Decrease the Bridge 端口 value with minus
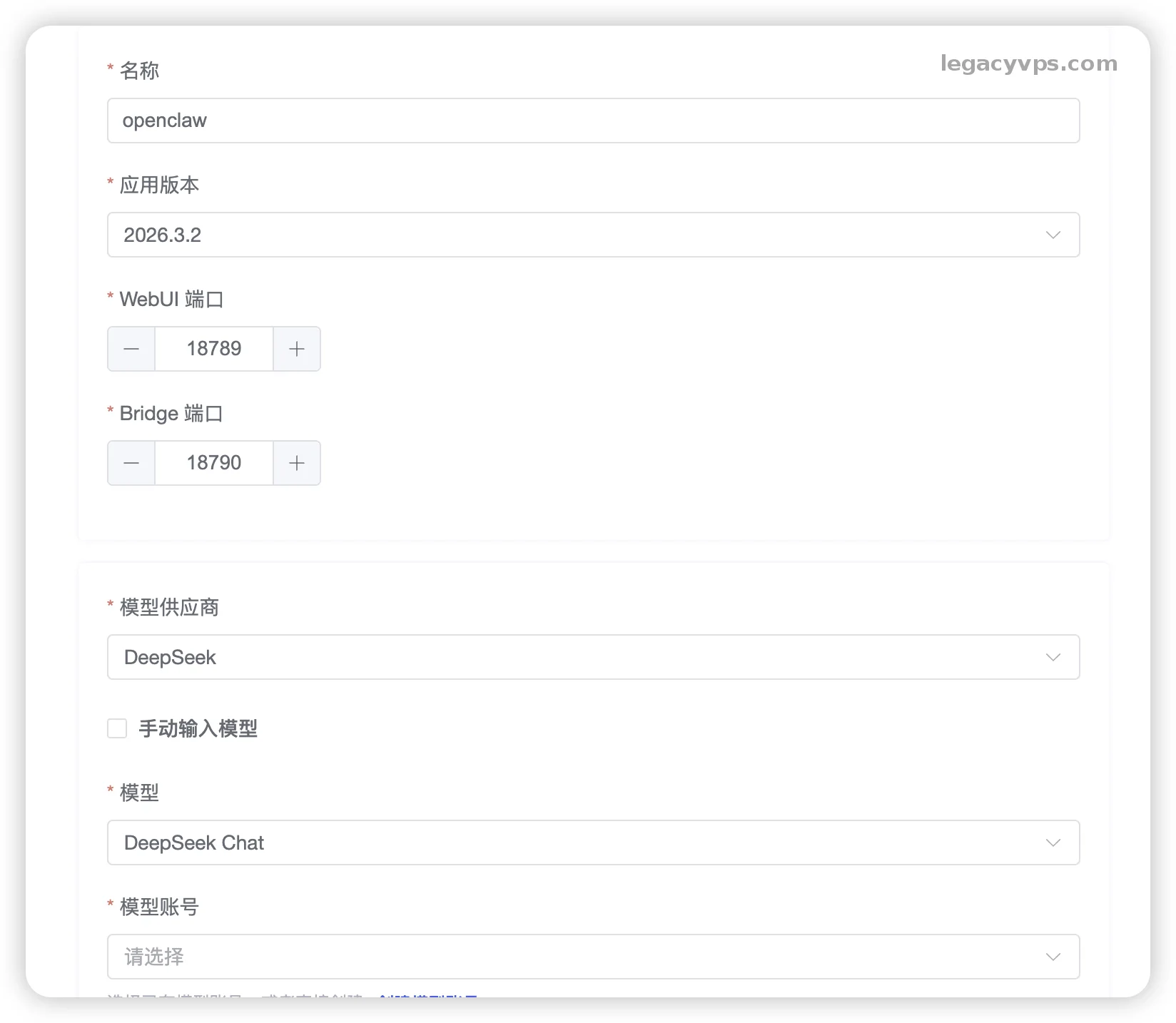Screen dimensions: 1176x1023 click(131, 463)
